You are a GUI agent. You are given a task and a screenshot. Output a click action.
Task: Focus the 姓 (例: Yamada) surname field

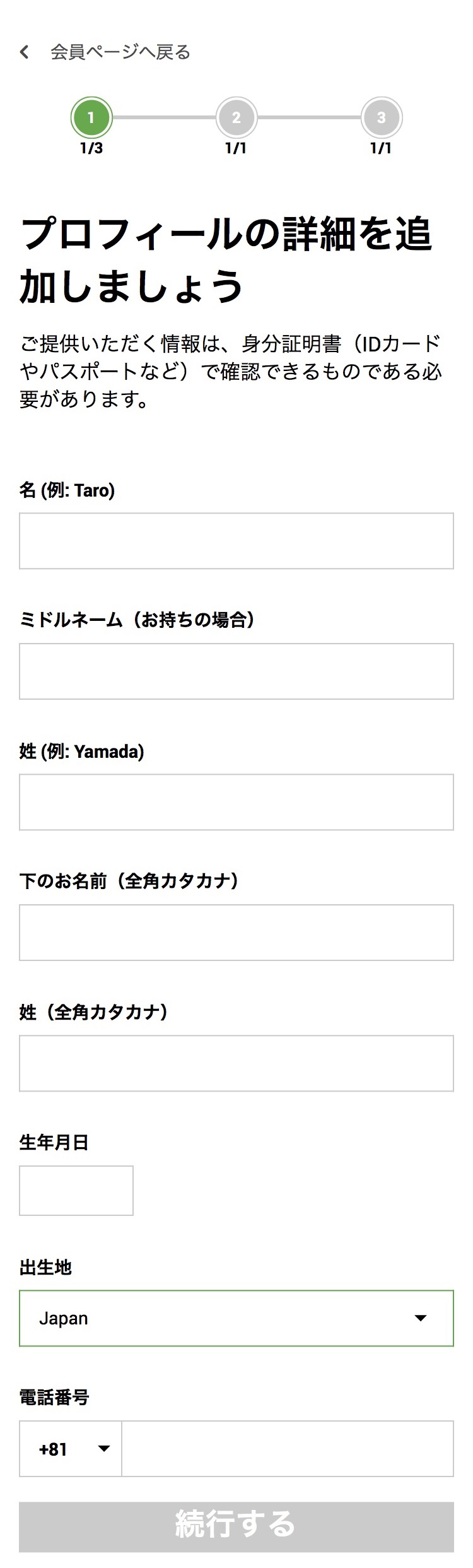tap(237, 802)
